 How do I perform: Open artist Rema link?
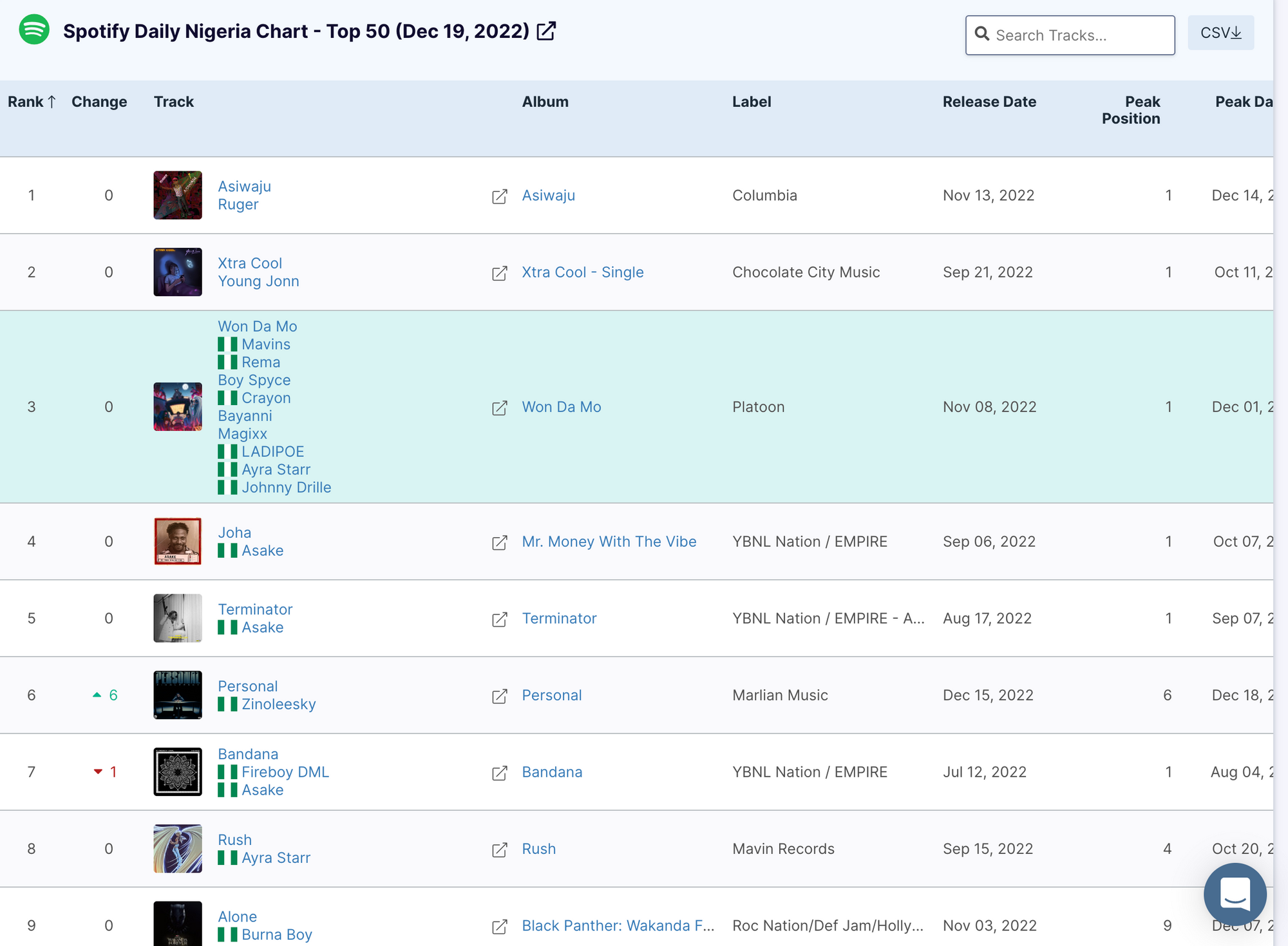coord(261,362)
